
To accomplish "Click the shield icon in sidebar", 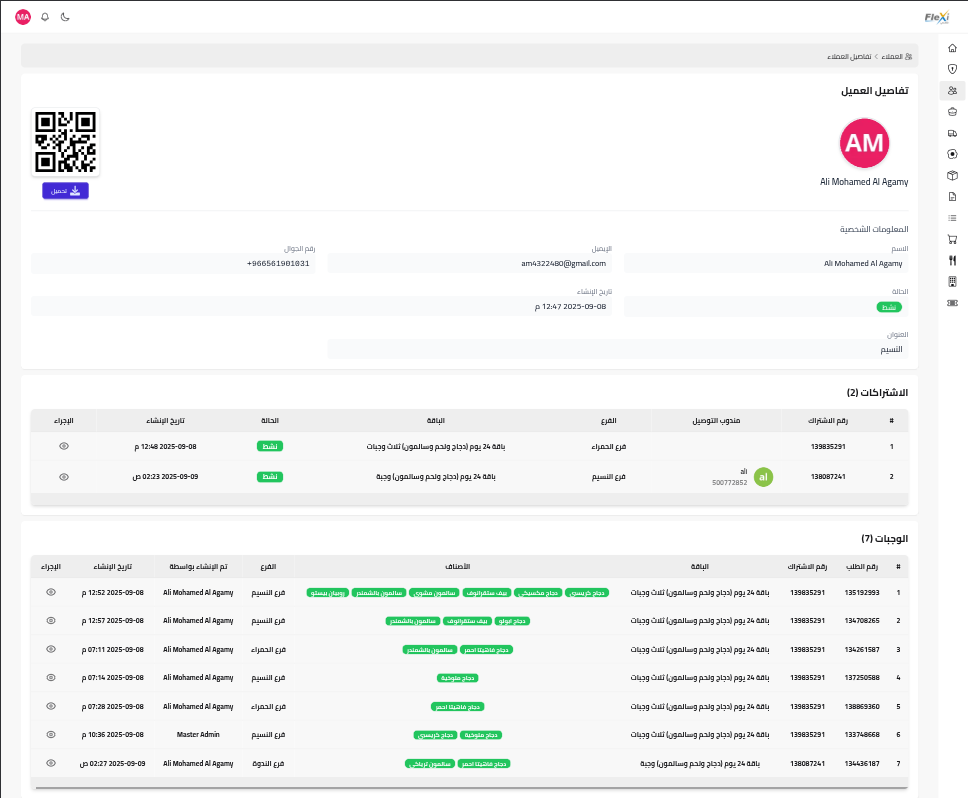I will 952,69.
